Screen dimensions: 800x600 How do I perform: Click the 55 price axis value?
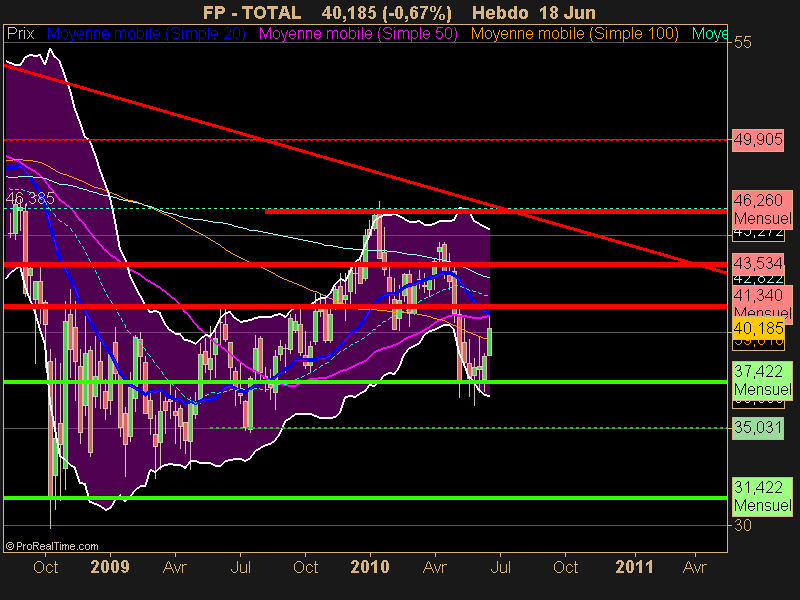[x=742, y=42]
